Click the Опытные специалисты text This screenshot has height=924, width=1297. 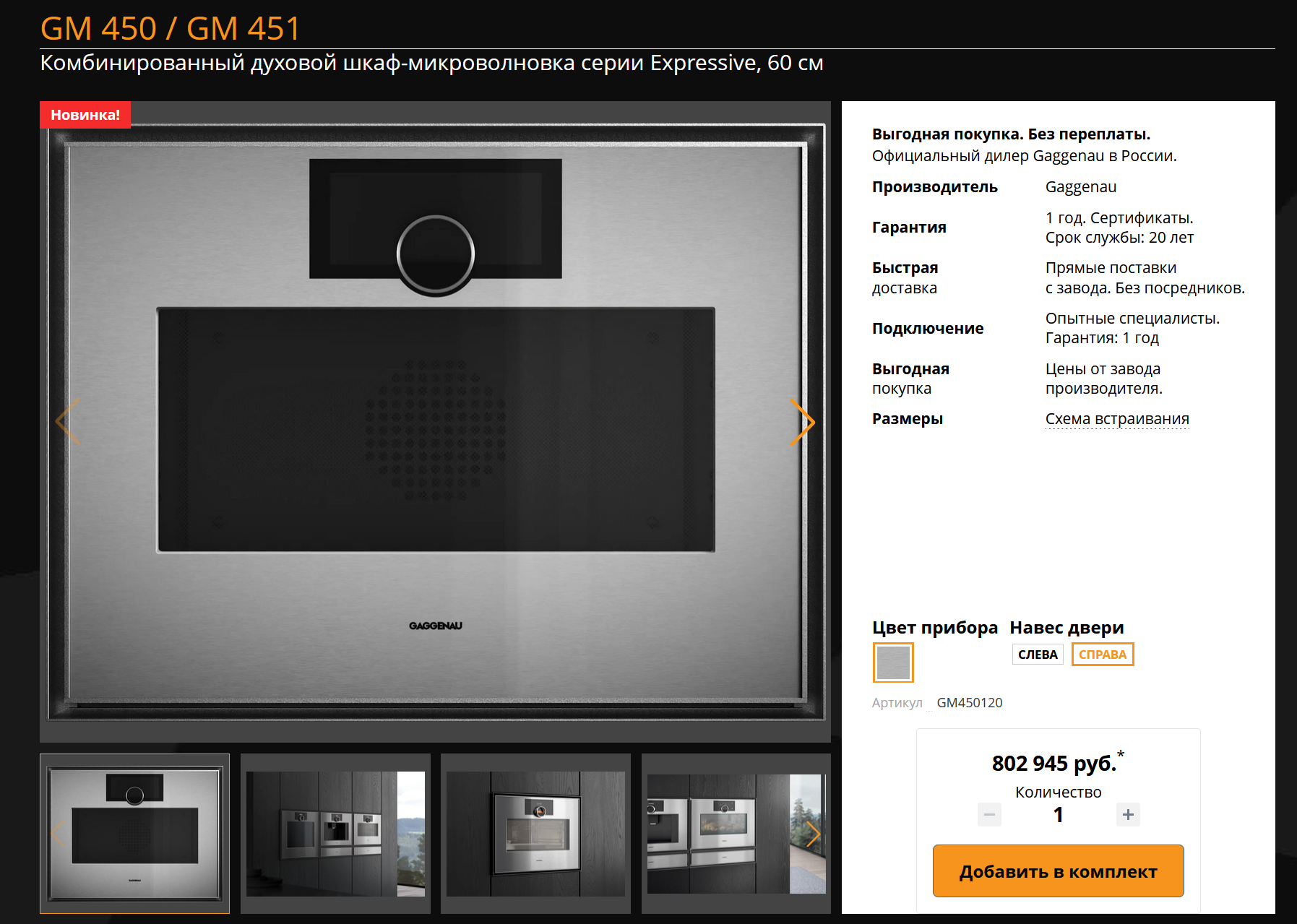pos(1132,319)
